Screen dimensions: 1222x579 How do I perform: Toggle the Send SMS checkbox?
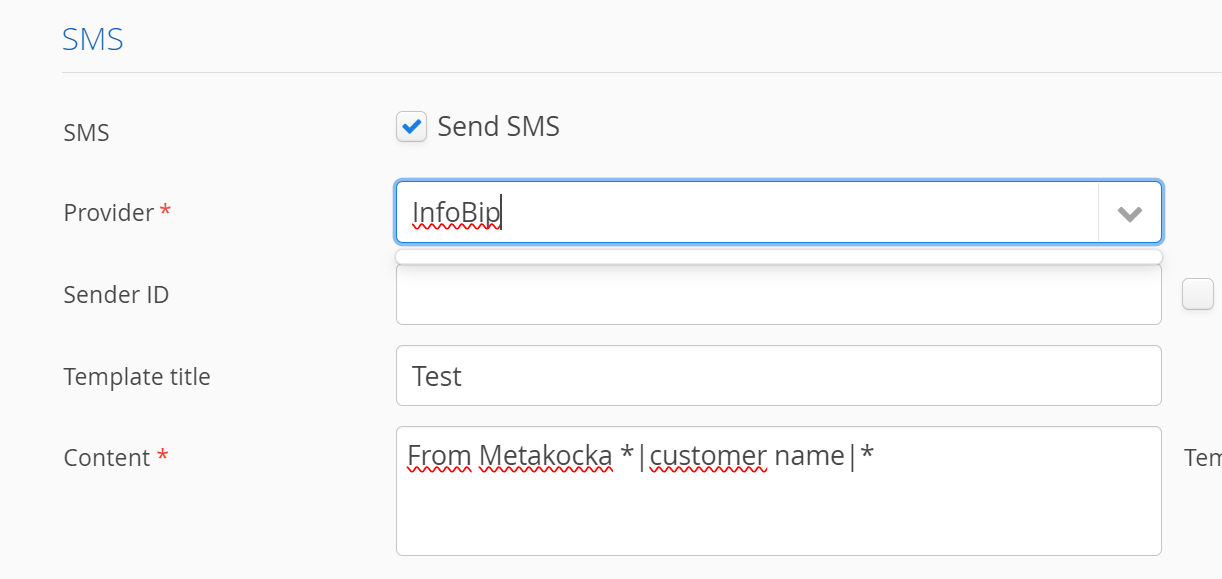(411, 127)
